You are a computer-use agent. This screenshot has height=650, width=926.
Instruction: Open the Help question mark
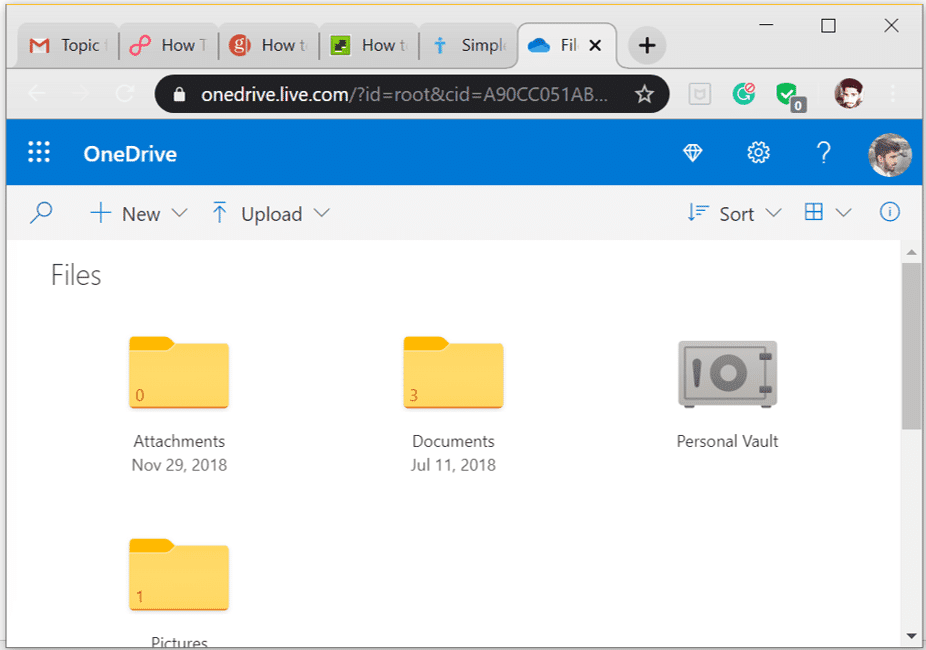point(823,153)
